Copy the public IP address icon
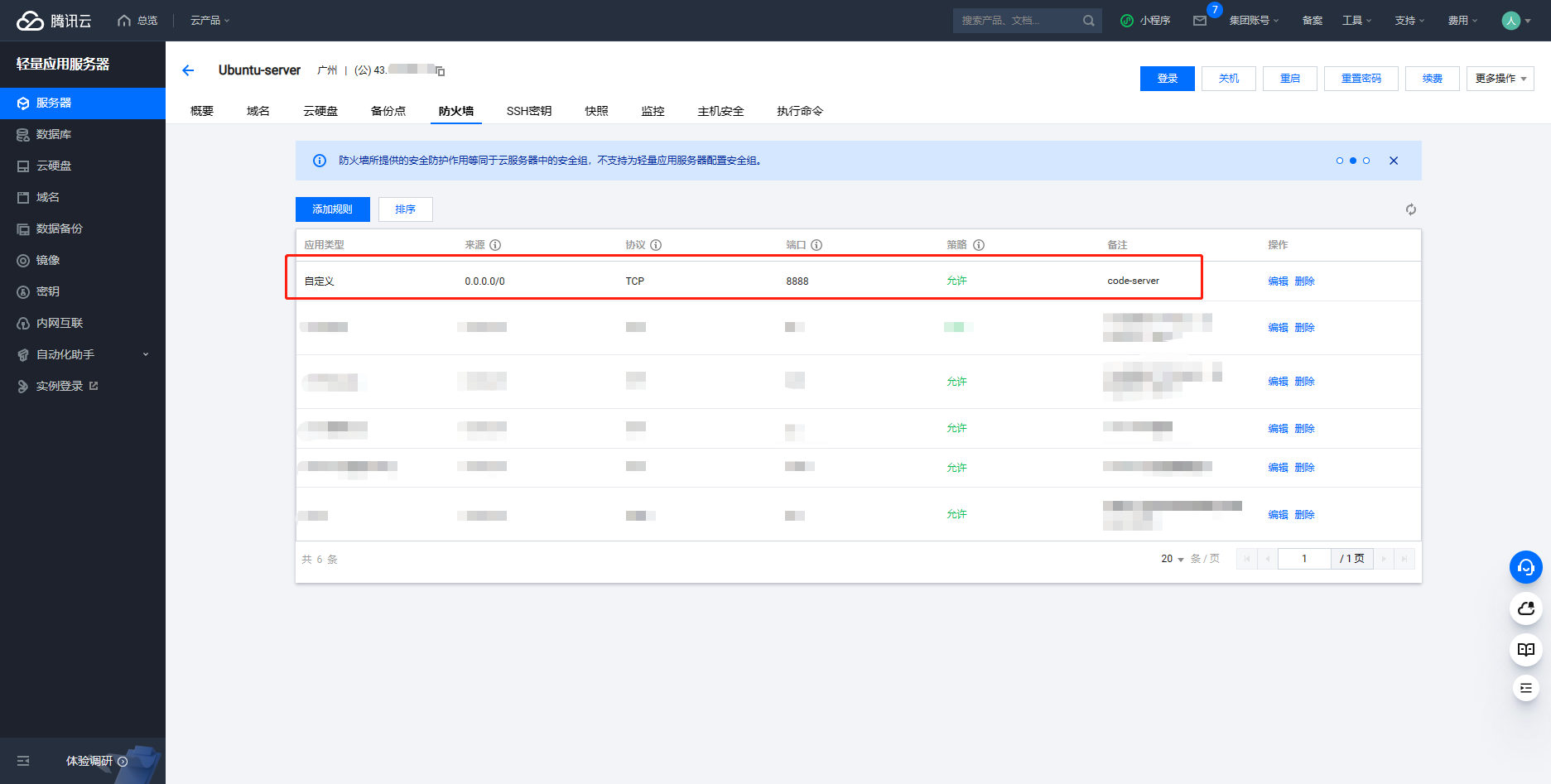Screen dimensions: 1551x784 (x=441, y=71)
